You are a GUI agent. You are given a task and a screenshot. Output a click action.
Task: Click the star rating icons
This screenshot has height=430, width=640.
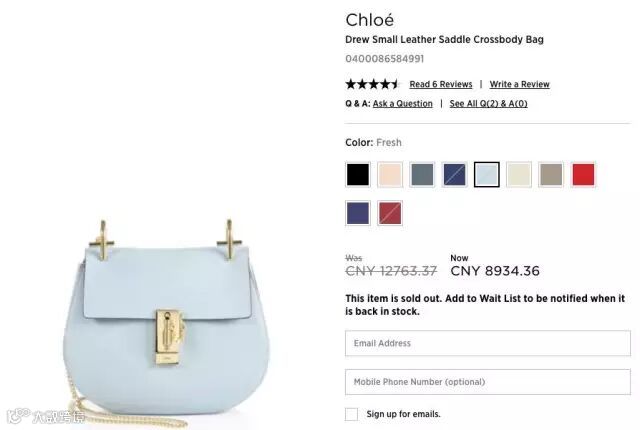click(x=372, y=84)
